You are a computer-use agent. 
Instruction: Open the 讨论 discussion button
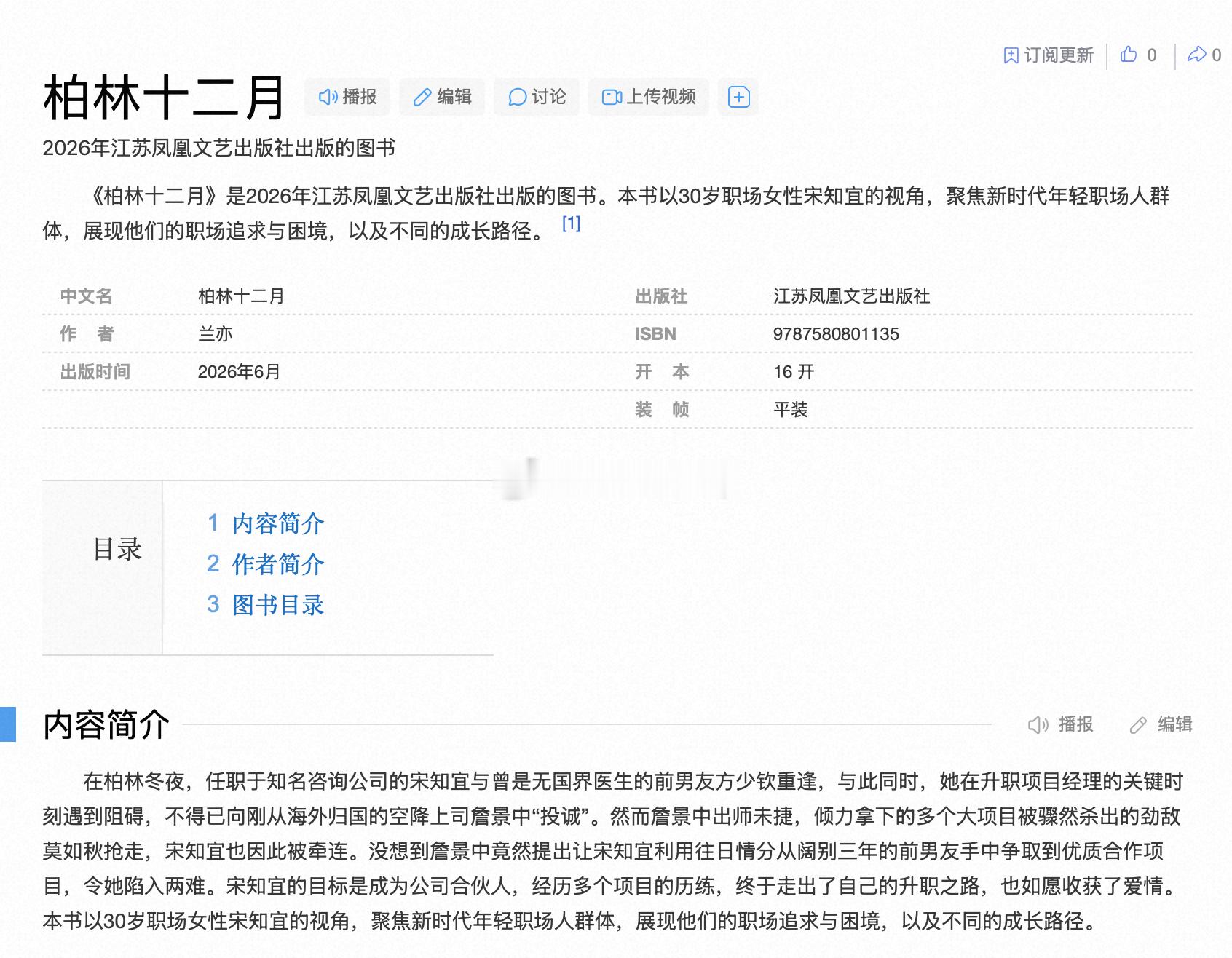tap(537, 97)
